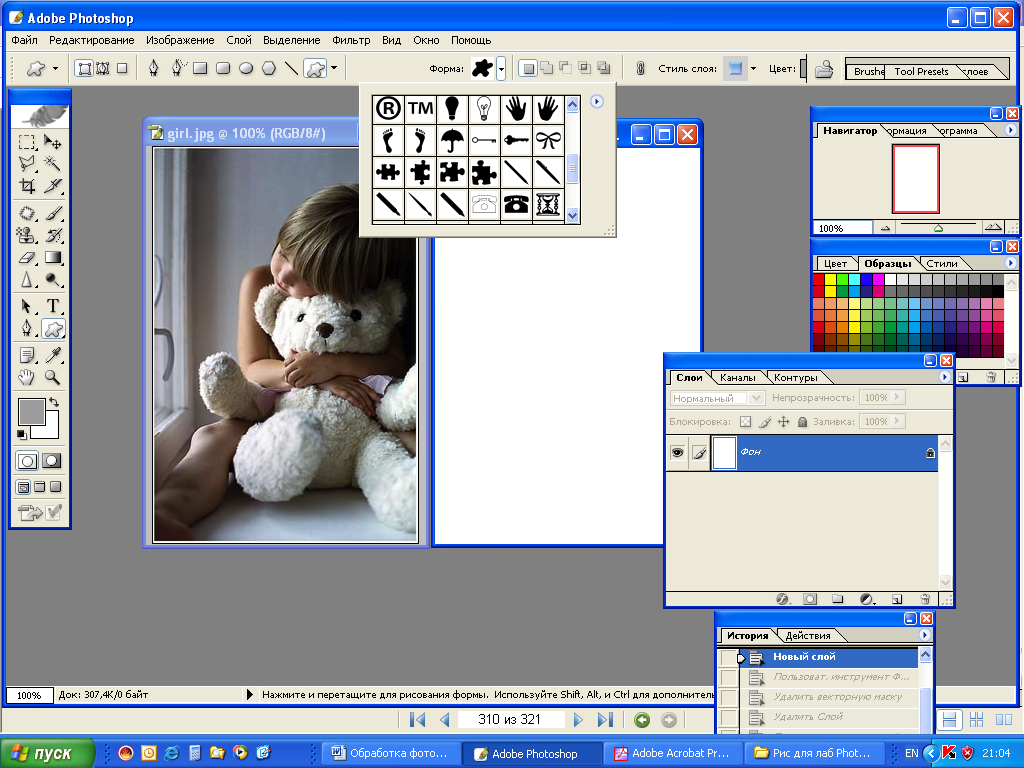Switch to the Каналы tab

pos(737,377)
